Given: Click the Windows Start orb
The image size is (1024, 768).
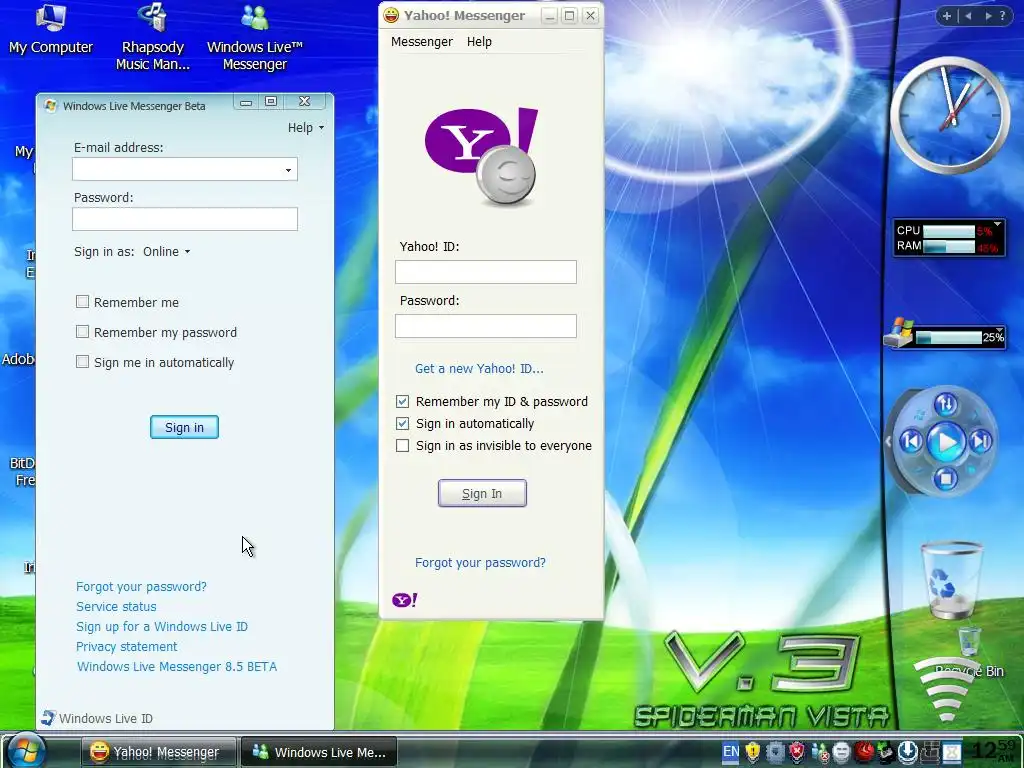Looking at the screenshot, I should point(25,751).
